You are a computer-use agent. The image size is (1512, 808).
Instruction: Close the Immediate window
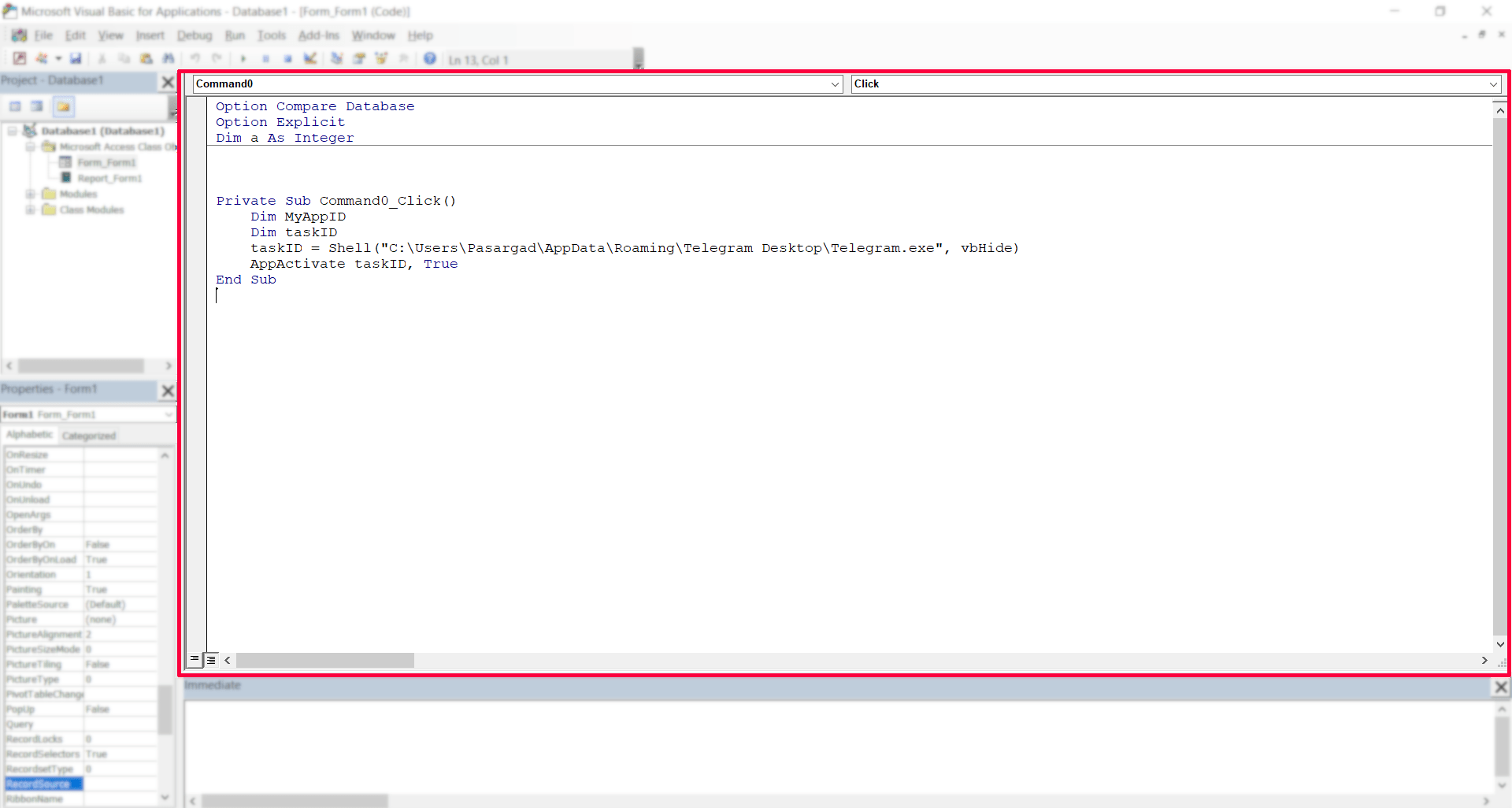(x=1500, y=687)
